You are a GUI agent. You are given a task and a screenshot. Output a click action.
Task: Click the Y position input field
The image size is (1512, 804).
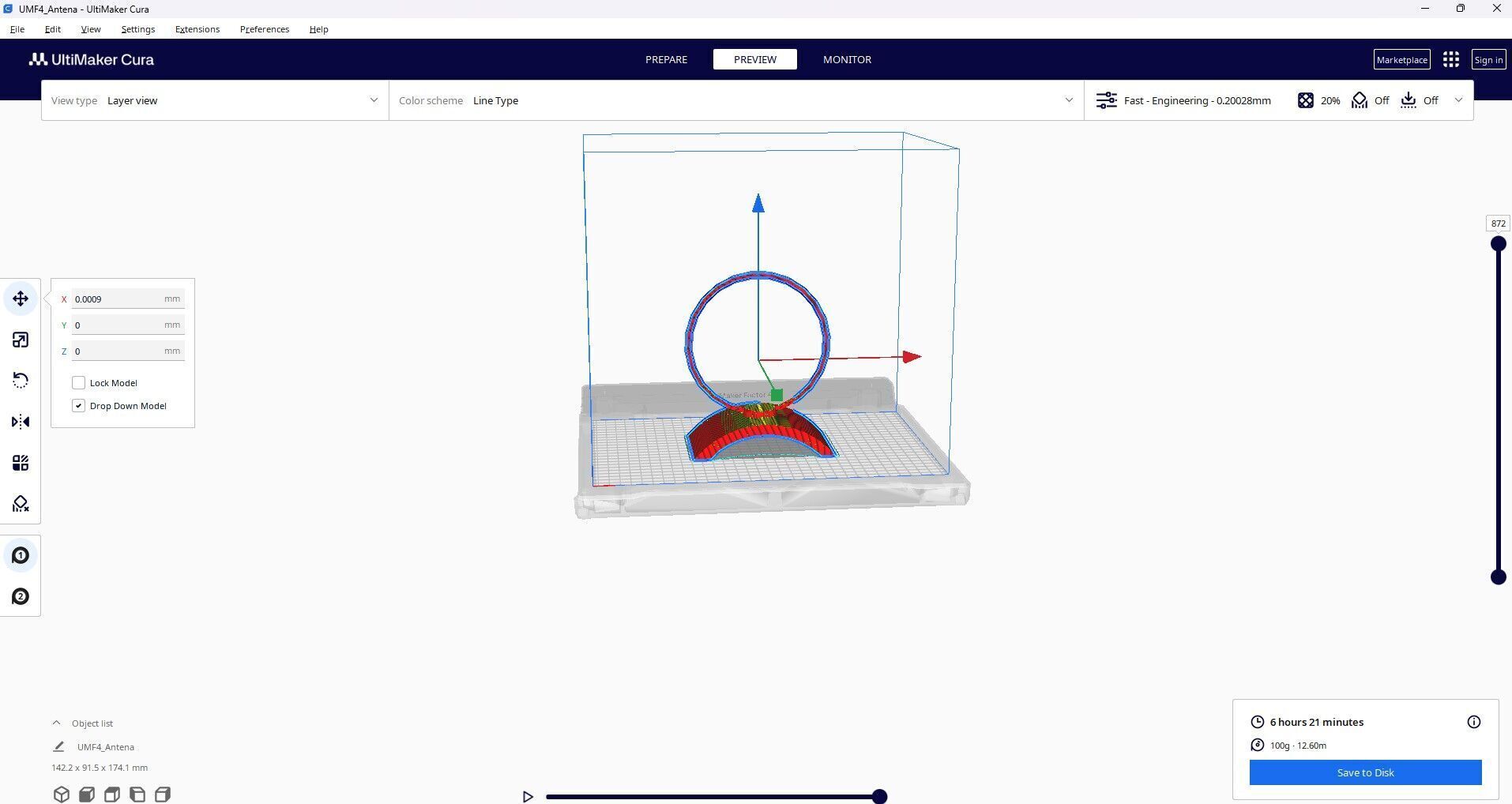click(128, 325)
